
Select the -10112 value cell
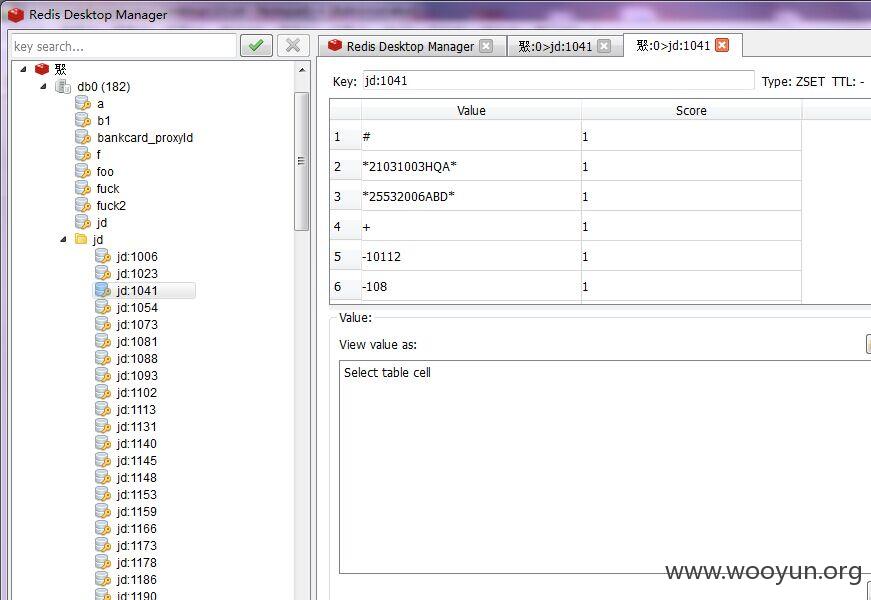click(x=471, y=256)
